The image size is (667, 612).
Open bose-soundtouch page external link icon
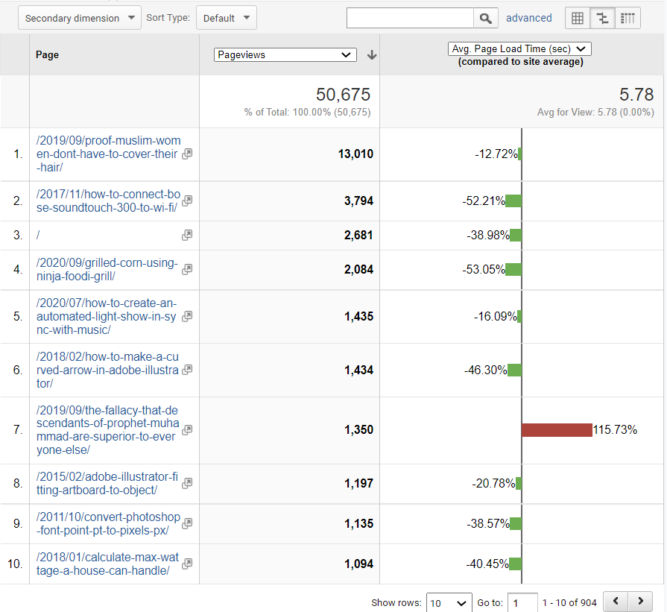click(187, 201)
